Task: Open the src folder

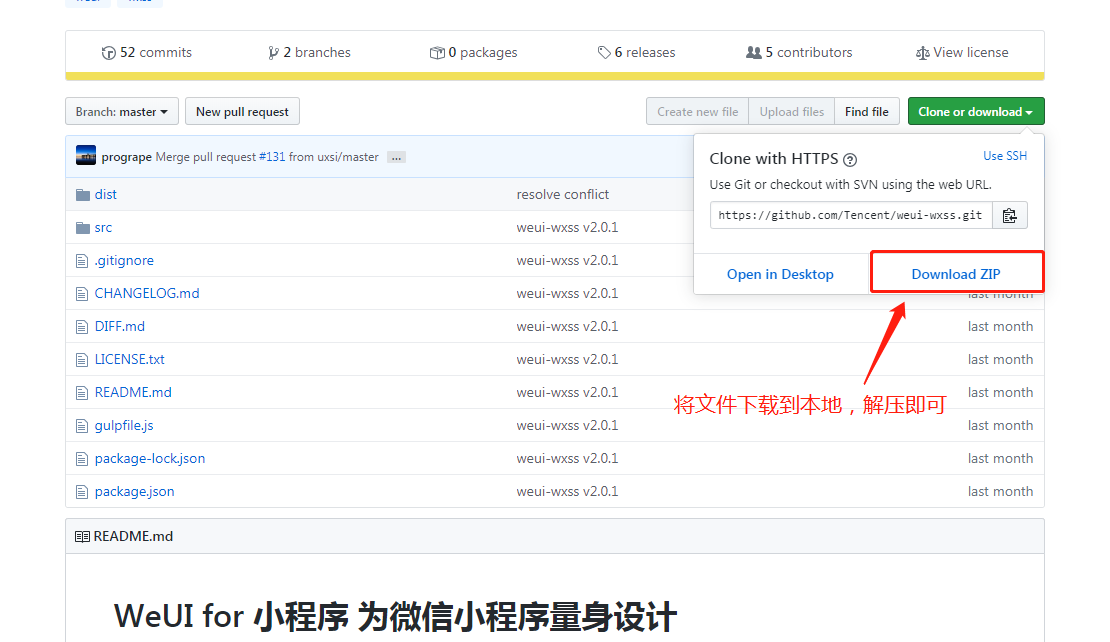Action: pos(103,228)
